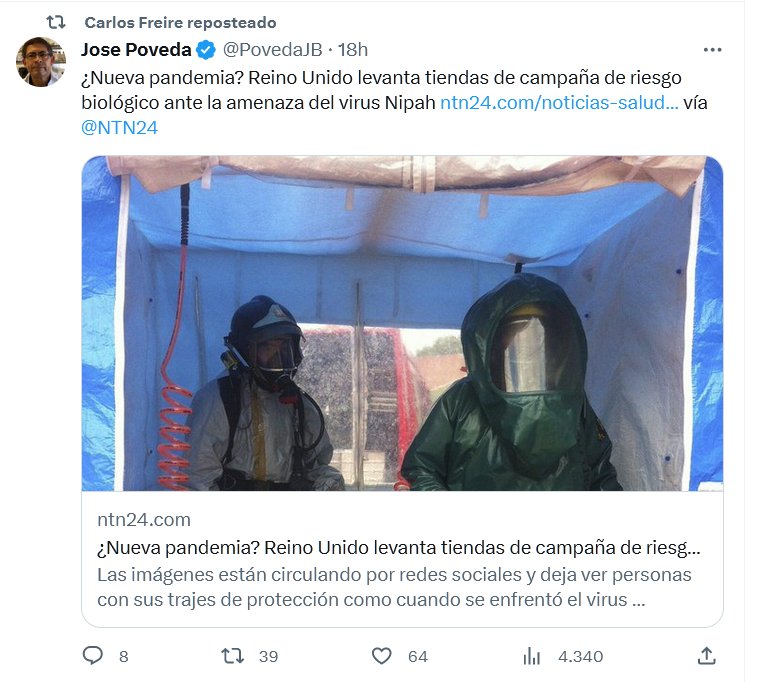Click the share upload icon
Viewport: 762px width, 682px height.
(x=707, y=656)
